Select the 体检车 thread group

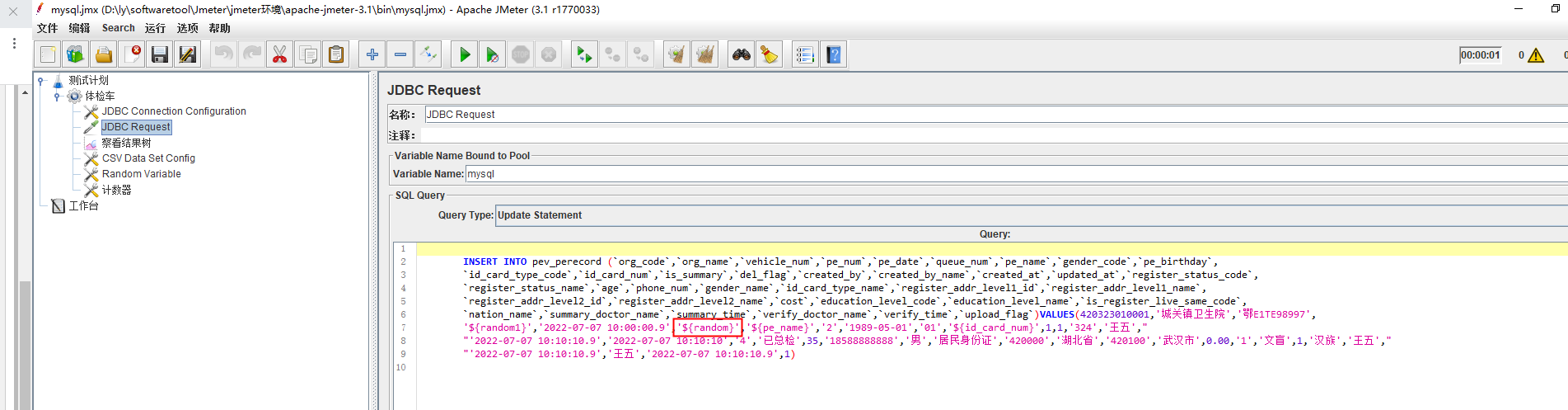click(100, 96)
